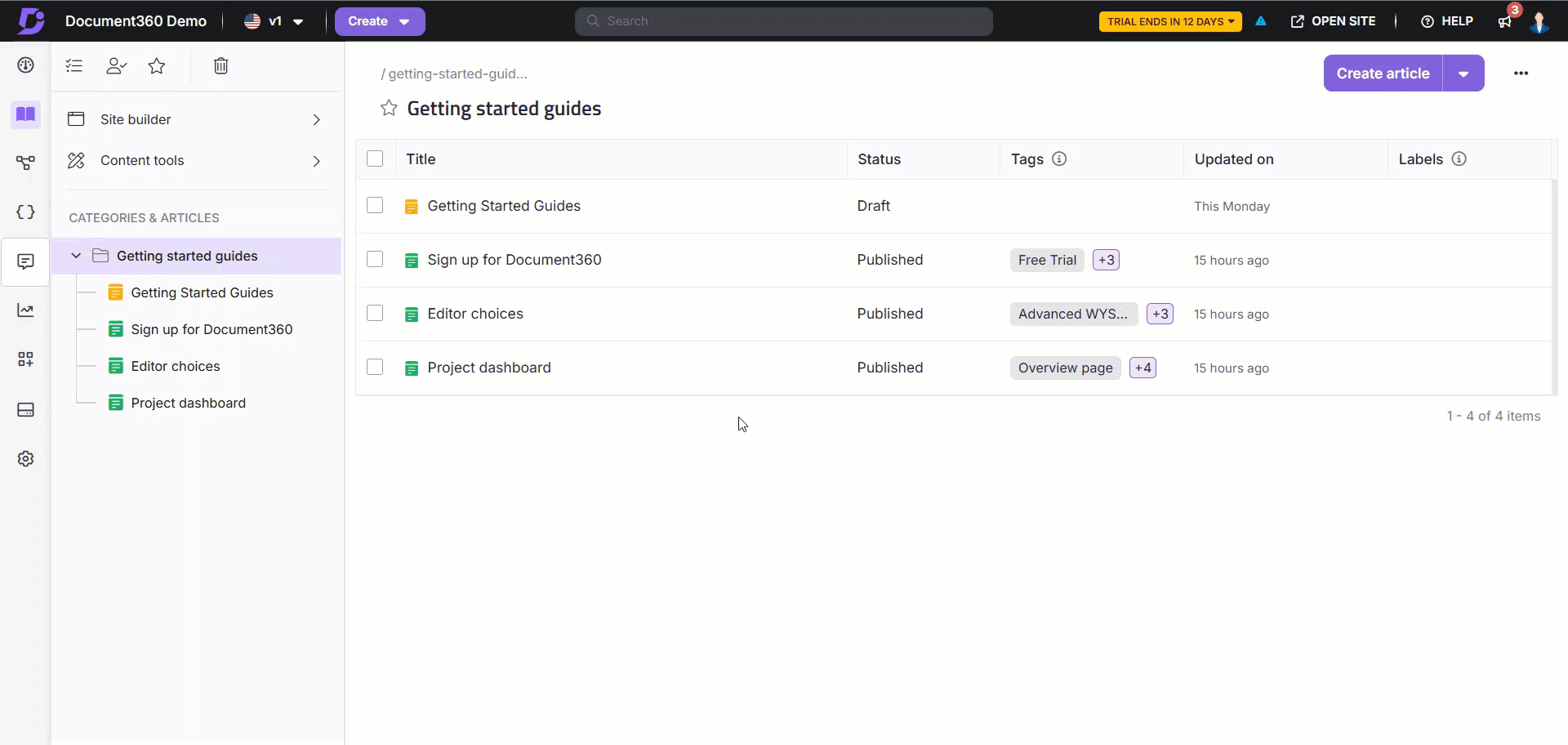Open Create article dropdown arrow

tap(1463, 74)
